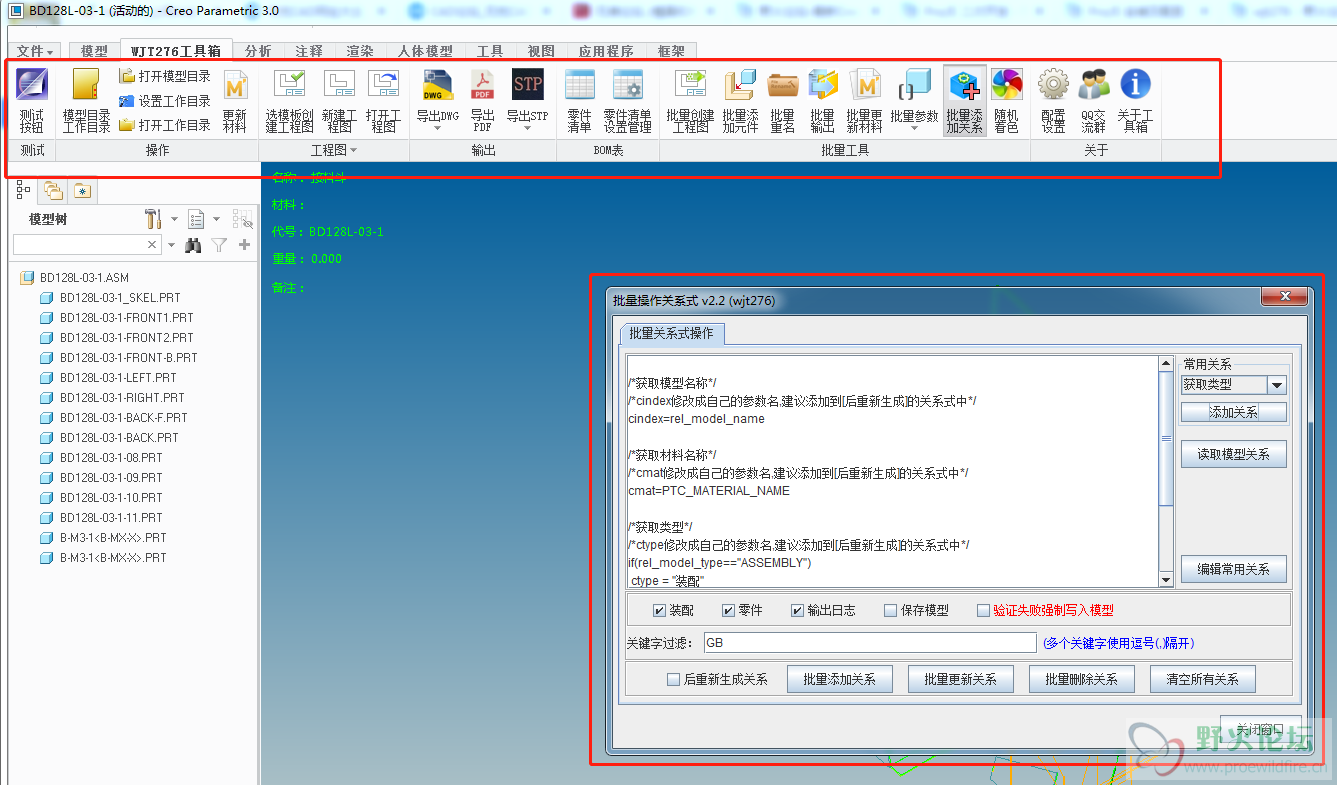
Task: Open 零件清单设置管理 tool
Action: pyautogui.click(x=628, y=100)
